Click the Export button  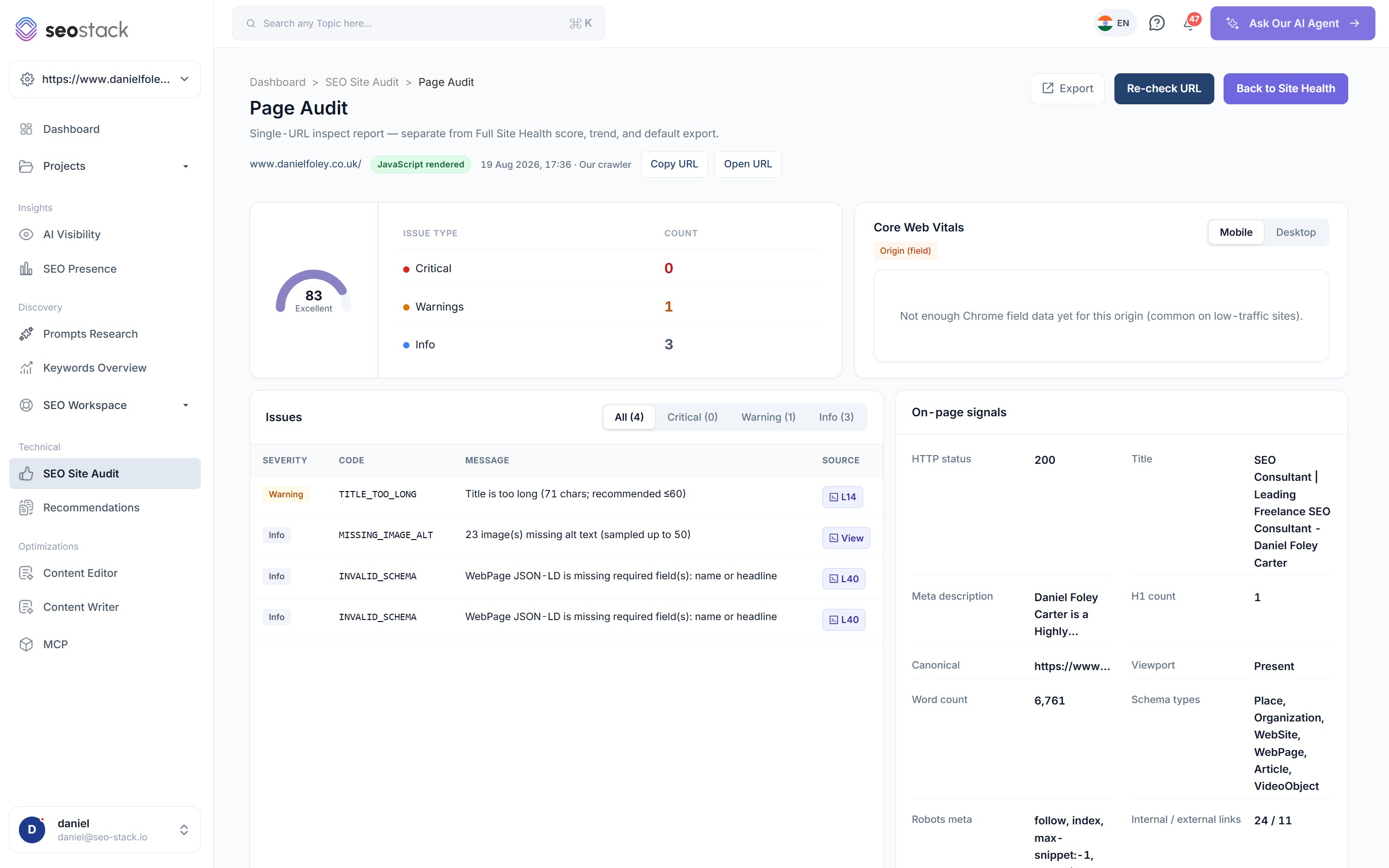(x=1067, y=88)
